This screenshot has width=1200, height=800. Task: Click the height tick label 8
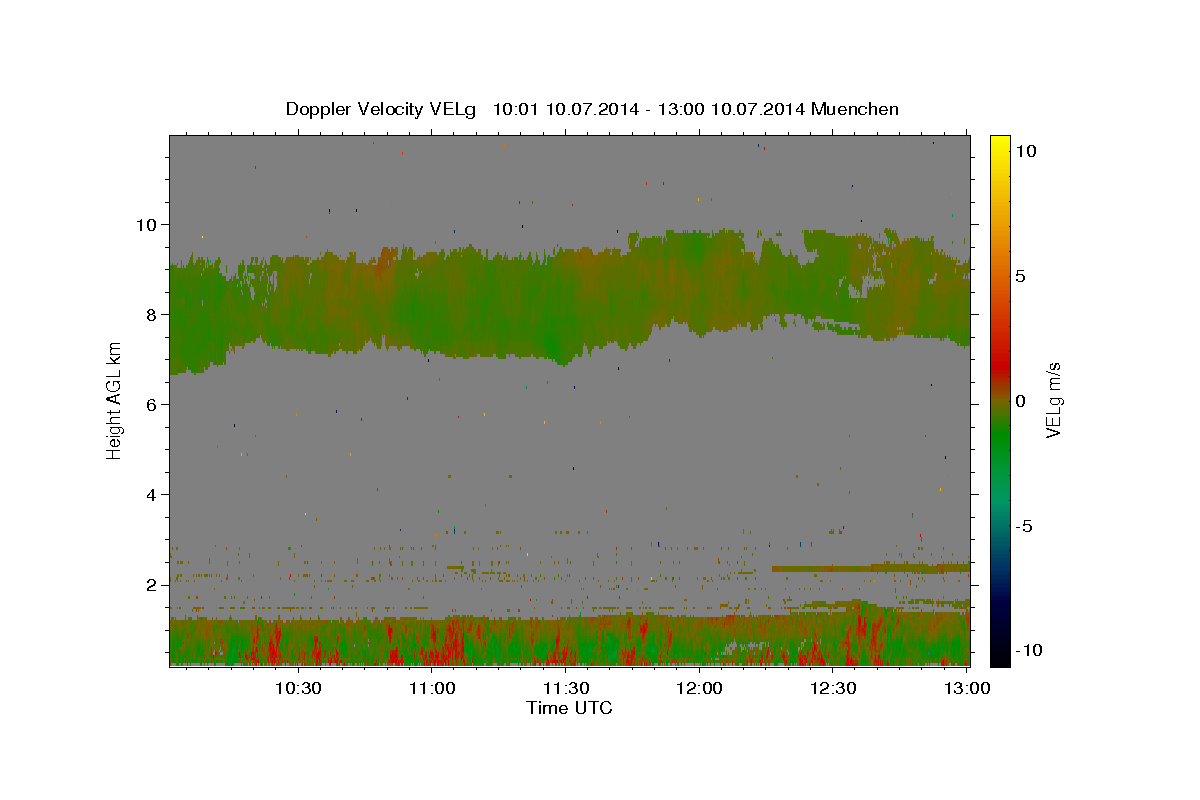tap(152, 315)
